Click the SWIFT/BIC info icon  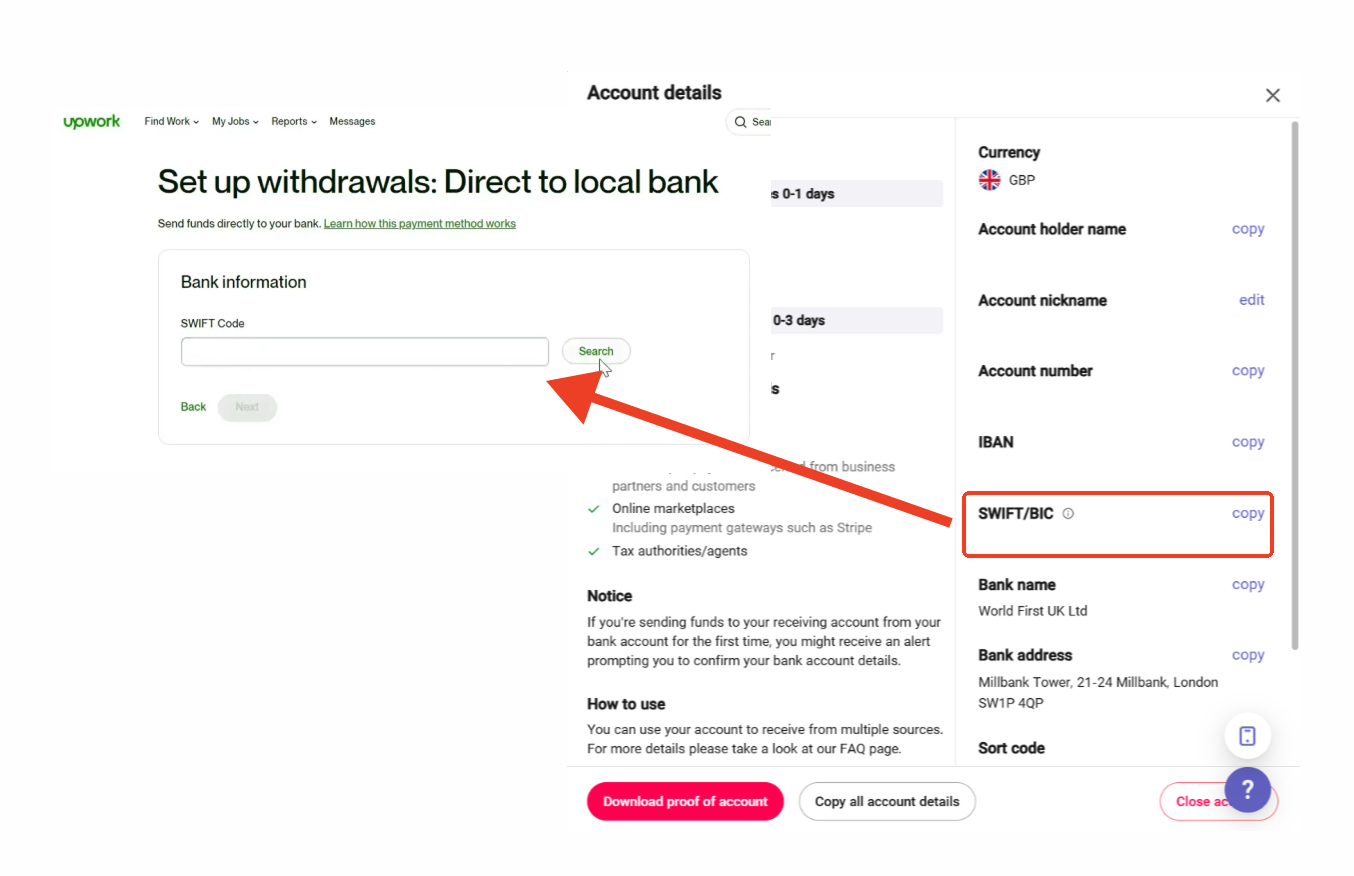1068,514
